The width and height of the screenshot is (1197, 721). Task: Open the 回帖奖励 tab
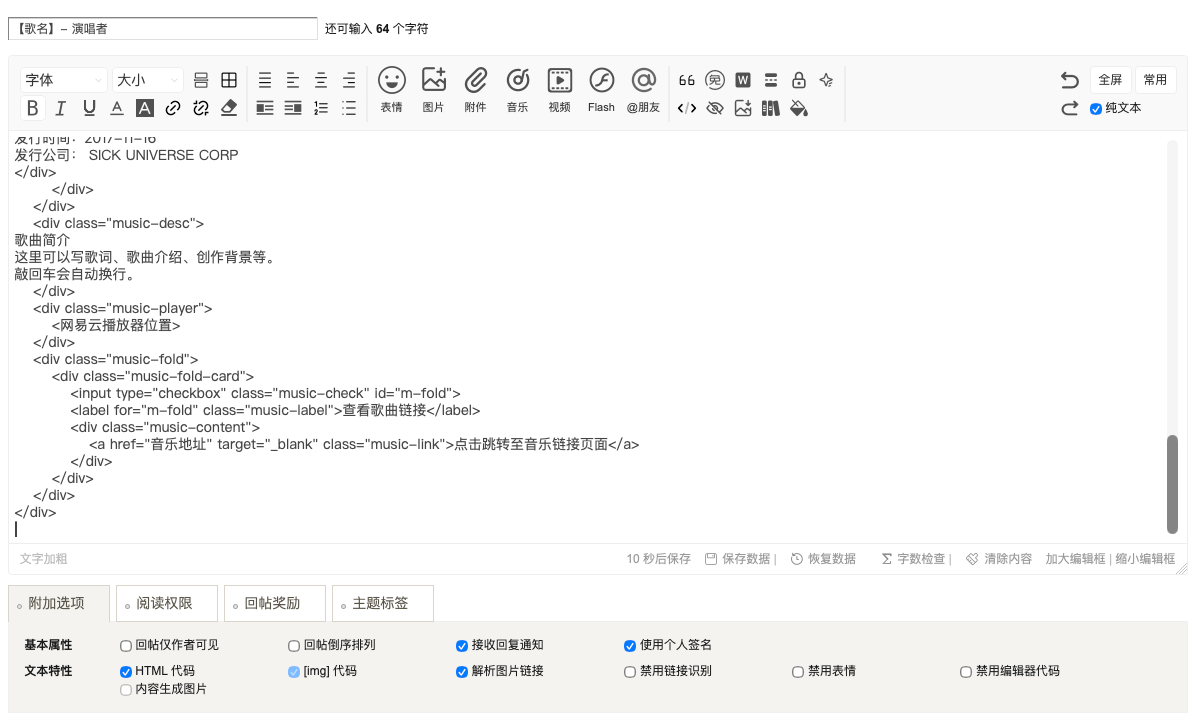(x=276, y=603)
